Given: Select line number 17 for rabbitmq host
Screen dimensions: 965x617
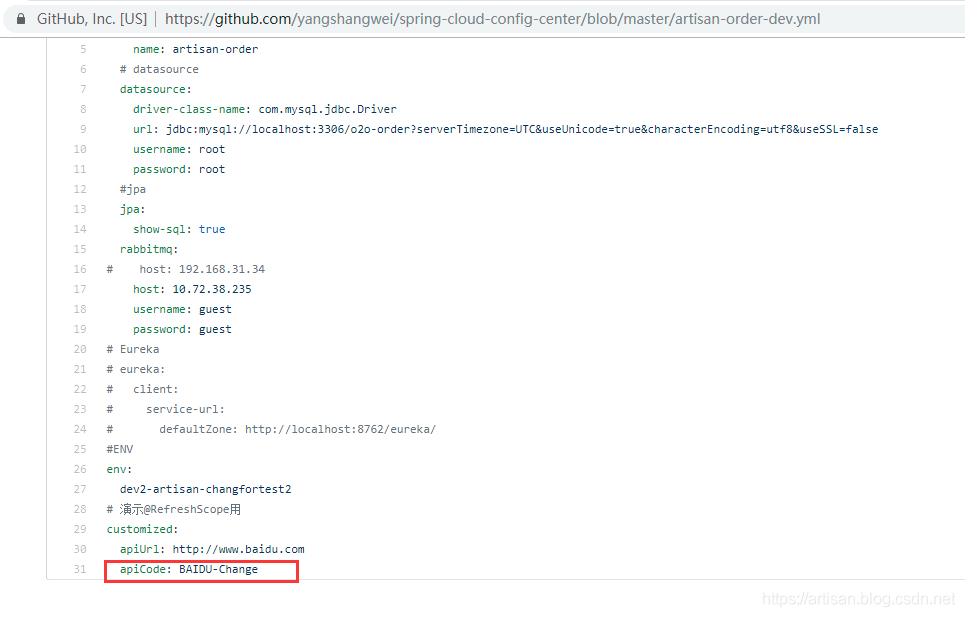Looking at the screenshot, I should click(80, 289).
